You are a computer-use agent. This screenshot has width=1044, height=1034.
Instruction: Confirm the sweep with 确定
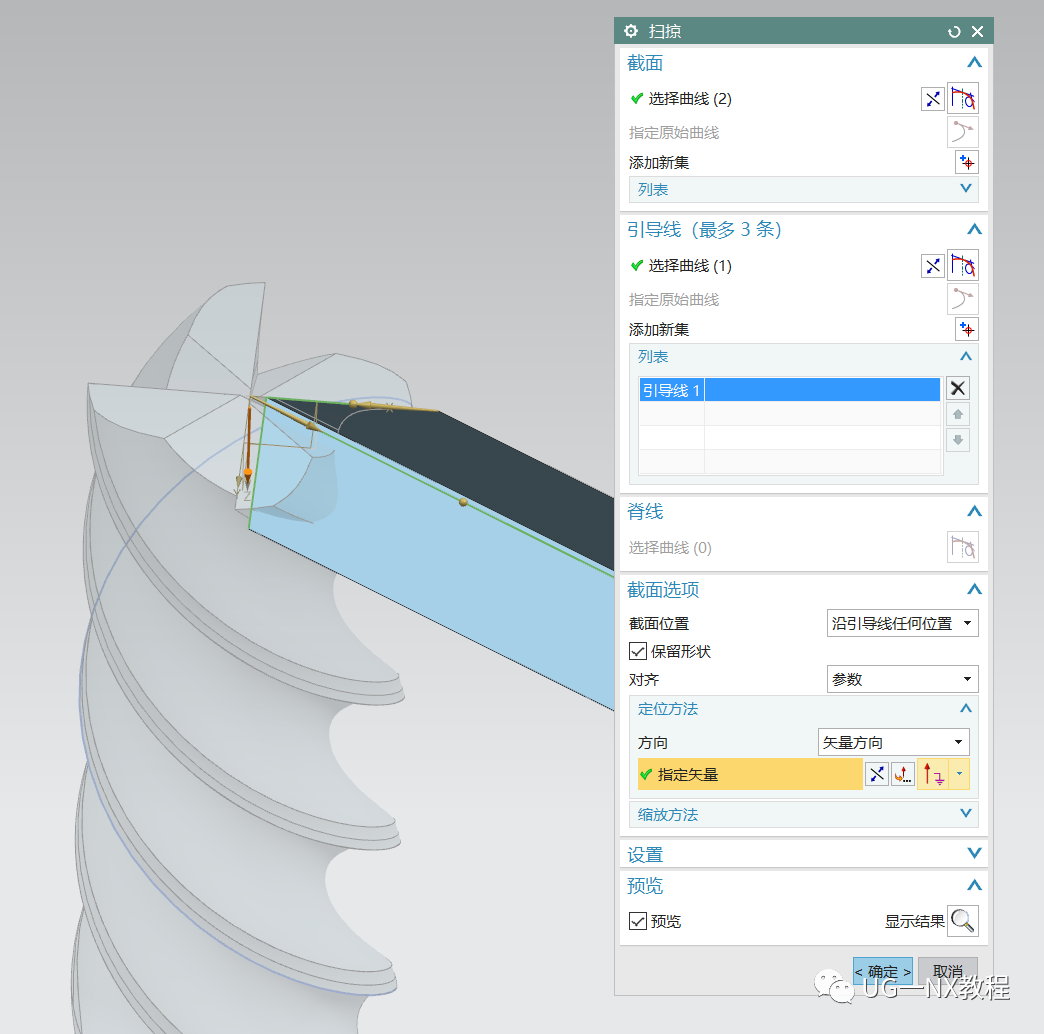(x=882, y=971)
